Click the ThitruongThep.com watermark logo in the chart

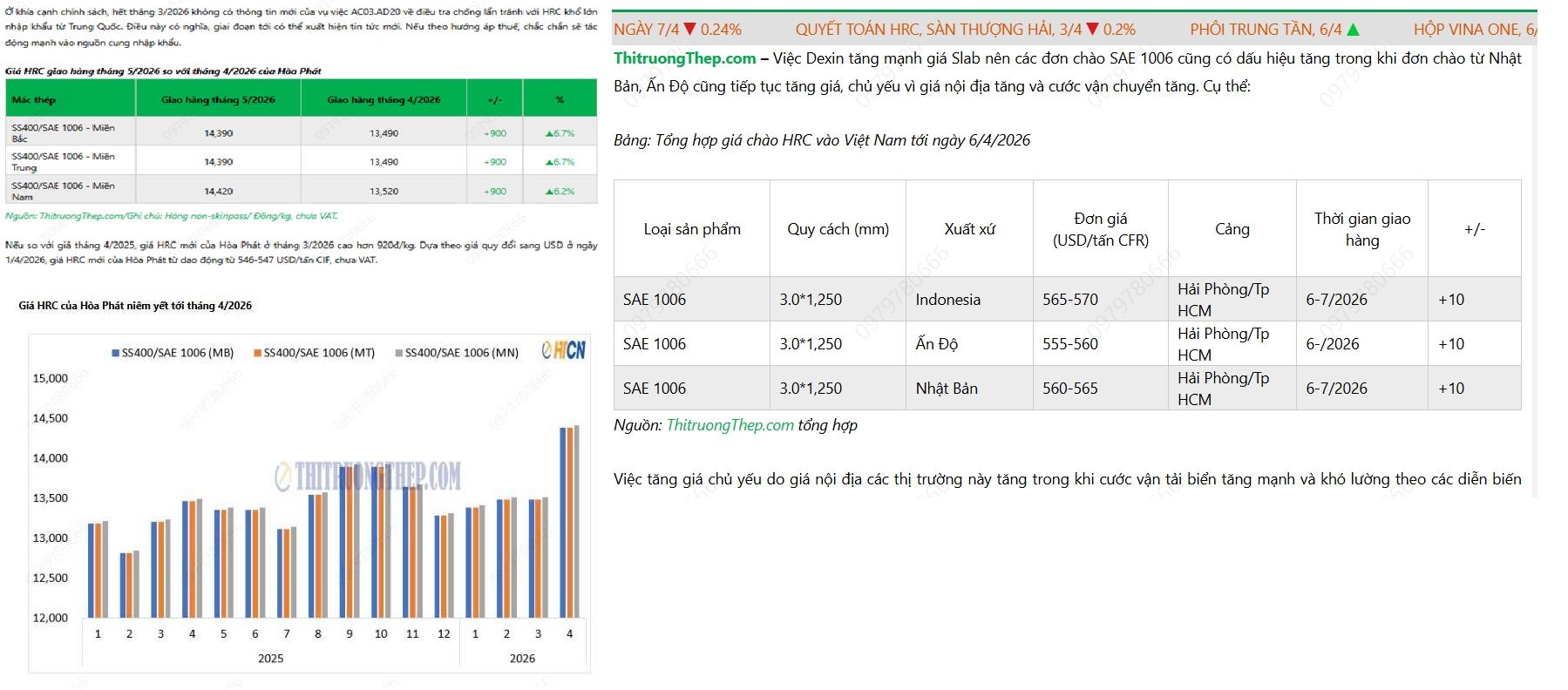(x=368, y=477)
